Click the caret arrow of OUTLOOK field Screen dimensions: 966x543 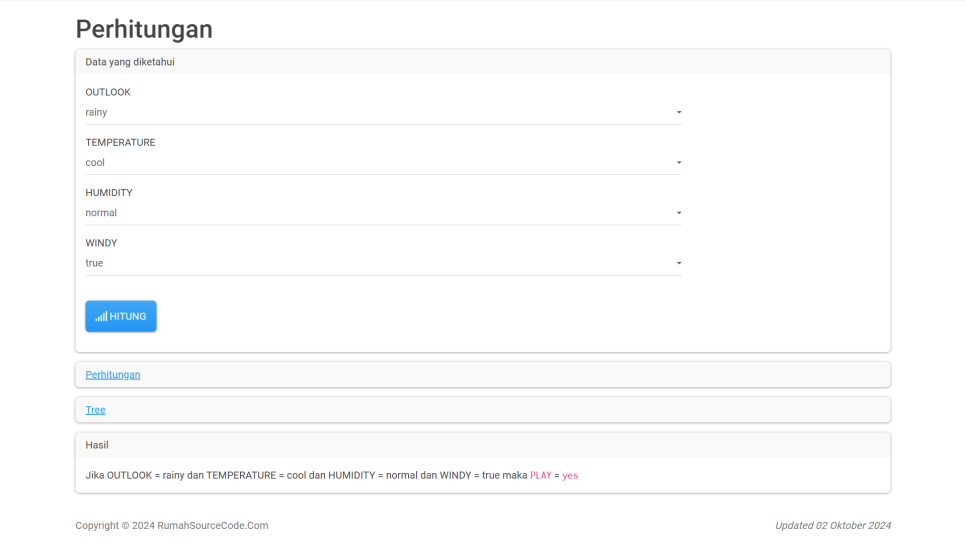[679, 113]
